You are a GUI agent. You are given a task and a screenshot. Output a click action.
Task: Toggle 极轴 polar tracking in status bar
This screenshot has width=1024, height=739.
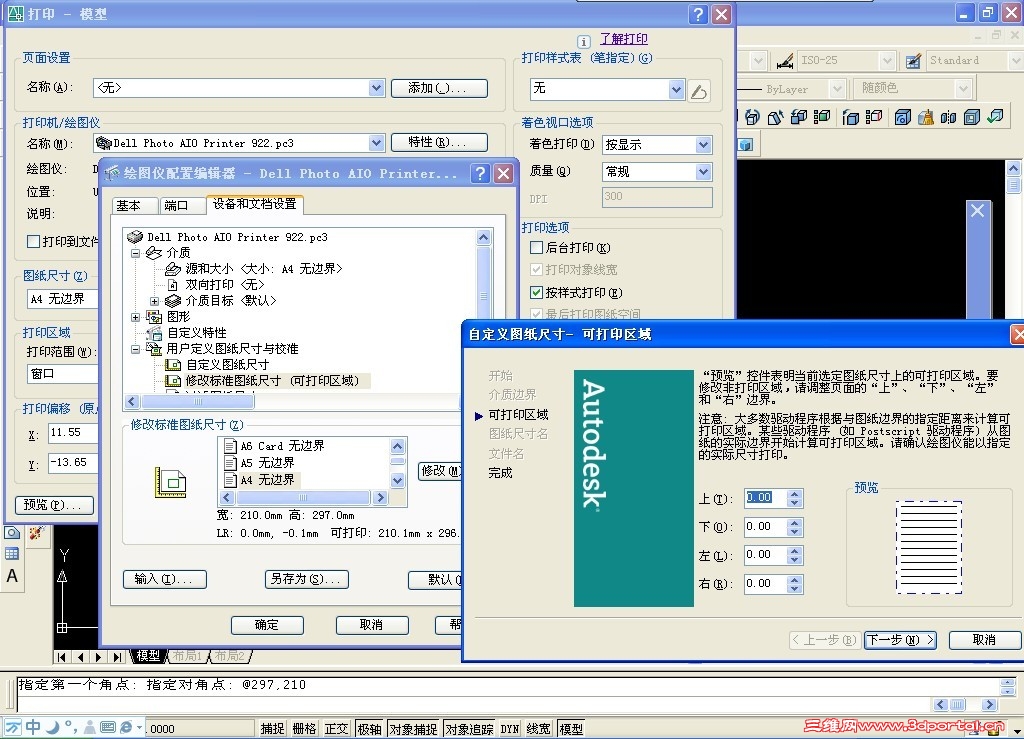tap(369, 729)
